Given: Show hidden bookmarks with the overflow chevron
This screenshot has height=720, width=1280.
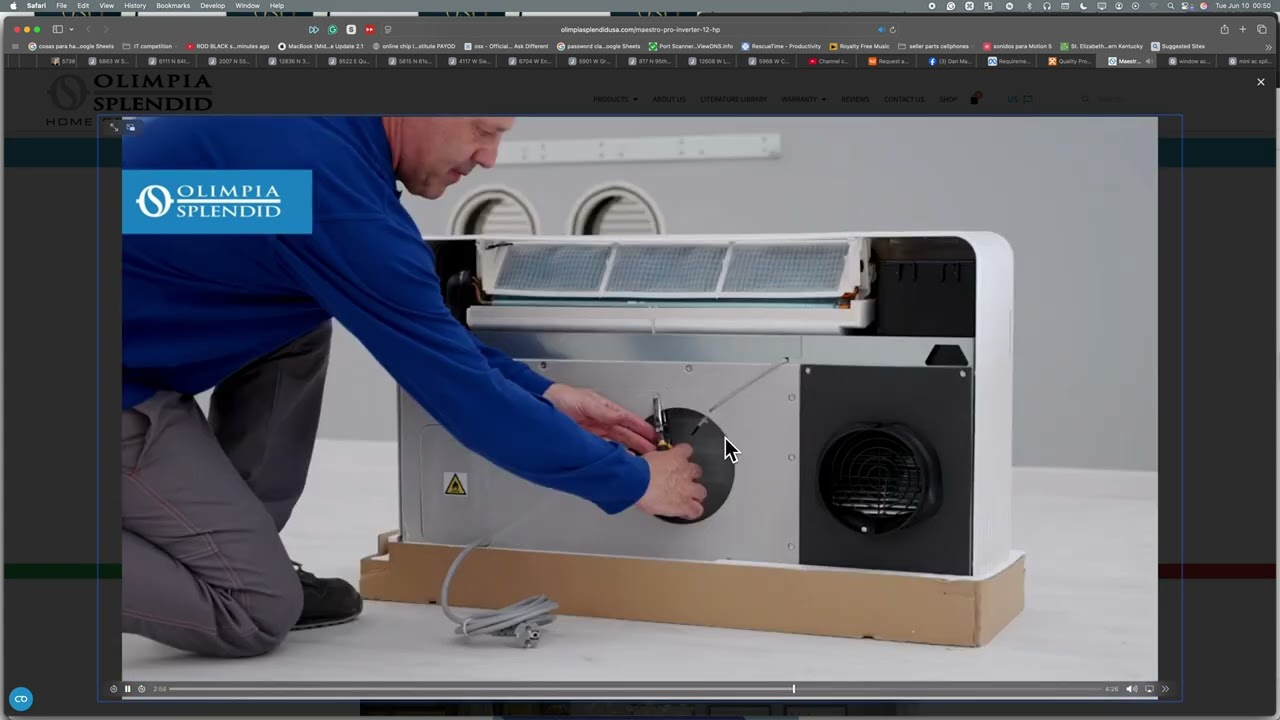Looking at the screenshot, I should click(x=1268, y=47).
